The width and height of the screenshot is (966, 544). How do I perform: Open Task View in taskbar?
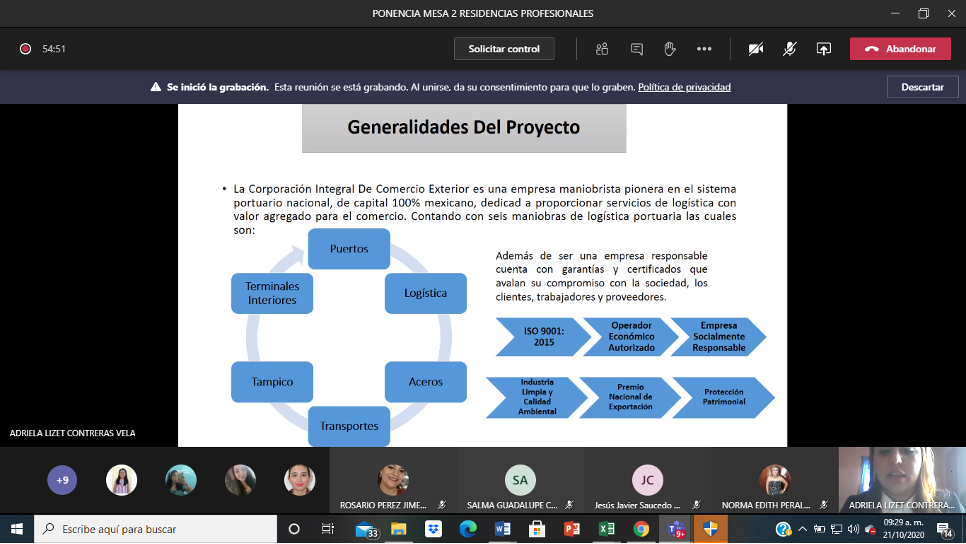(328, 529)
